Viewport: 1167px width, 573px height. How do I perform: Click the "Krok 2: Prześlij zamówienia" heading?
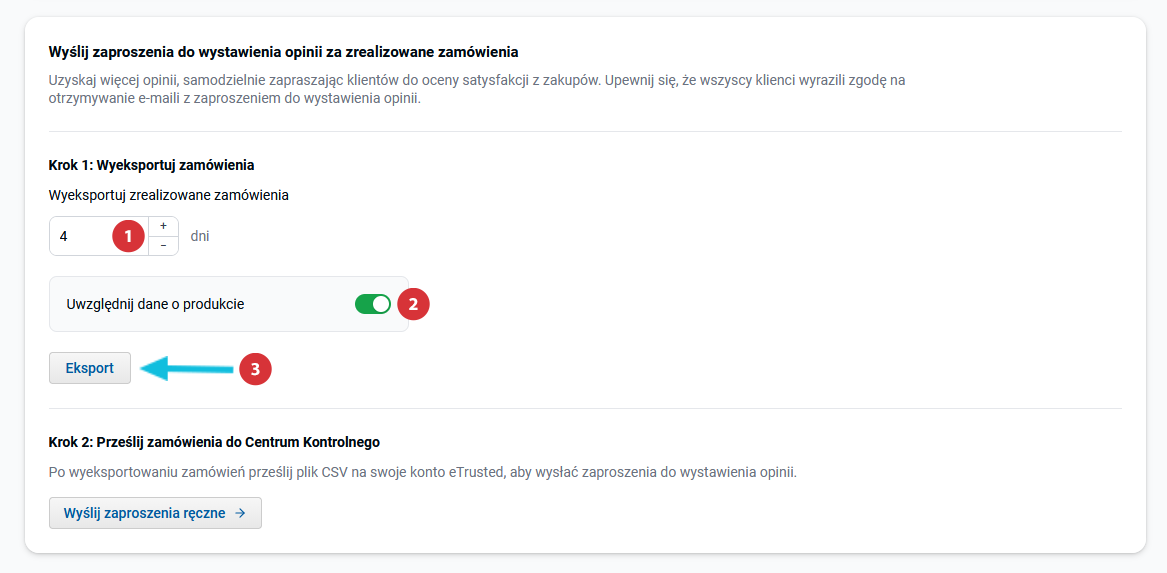tap(214, 441)
